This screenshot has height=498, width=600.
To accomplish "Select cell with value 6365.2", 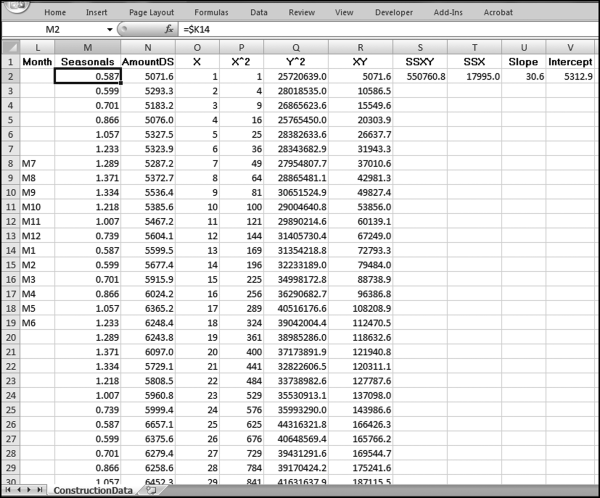I will [x=148, y=309].
